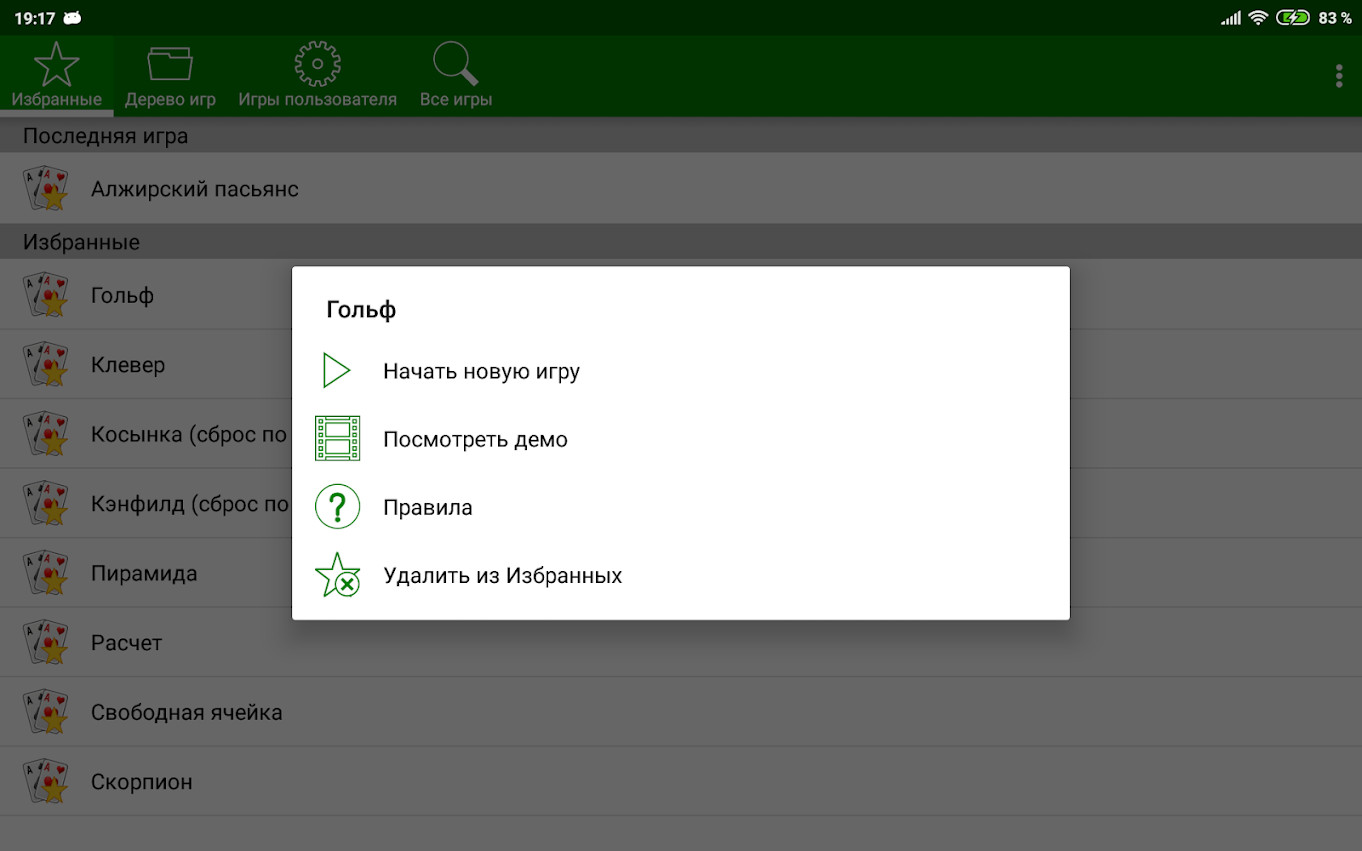Tap the card icon beside Расчет
Image resolution: width=1362 pixels, height=851 pixels.
[x=46, y=643]
